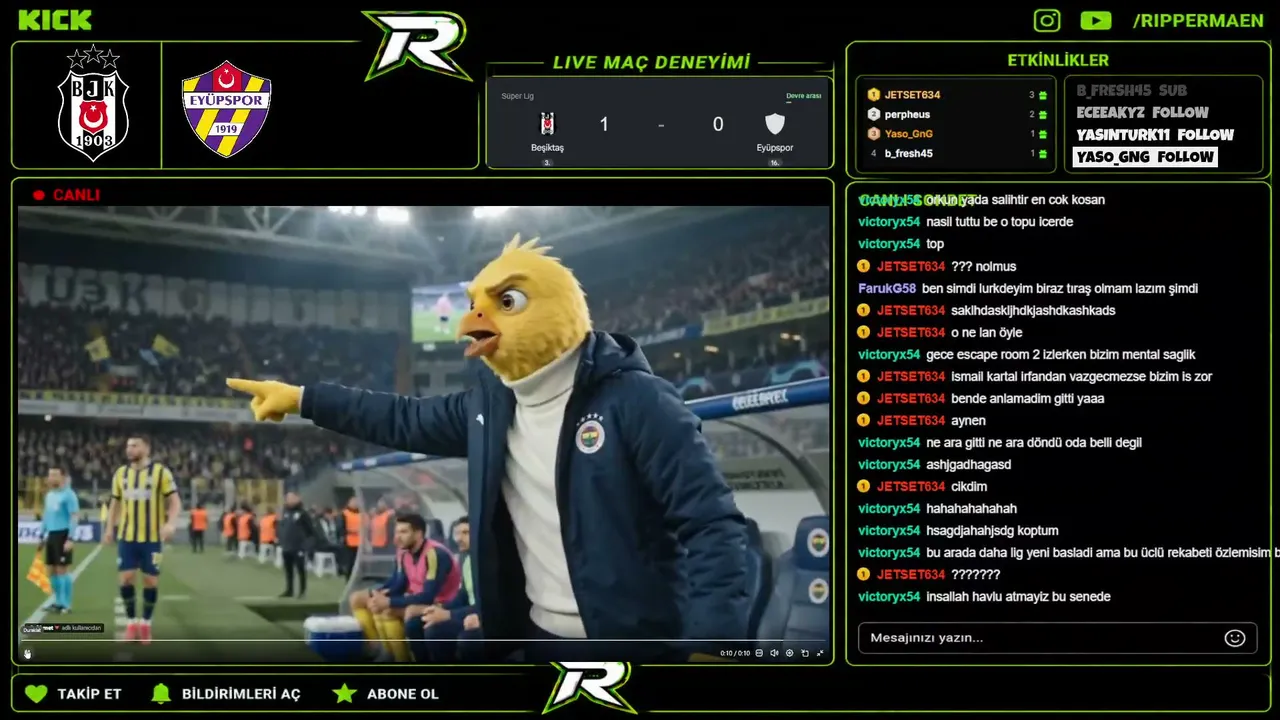This screenshot has width=1280, height=720.
Task: Click the Eyüpspor team name in scoreboard
Action: click(x=775, y=148)
